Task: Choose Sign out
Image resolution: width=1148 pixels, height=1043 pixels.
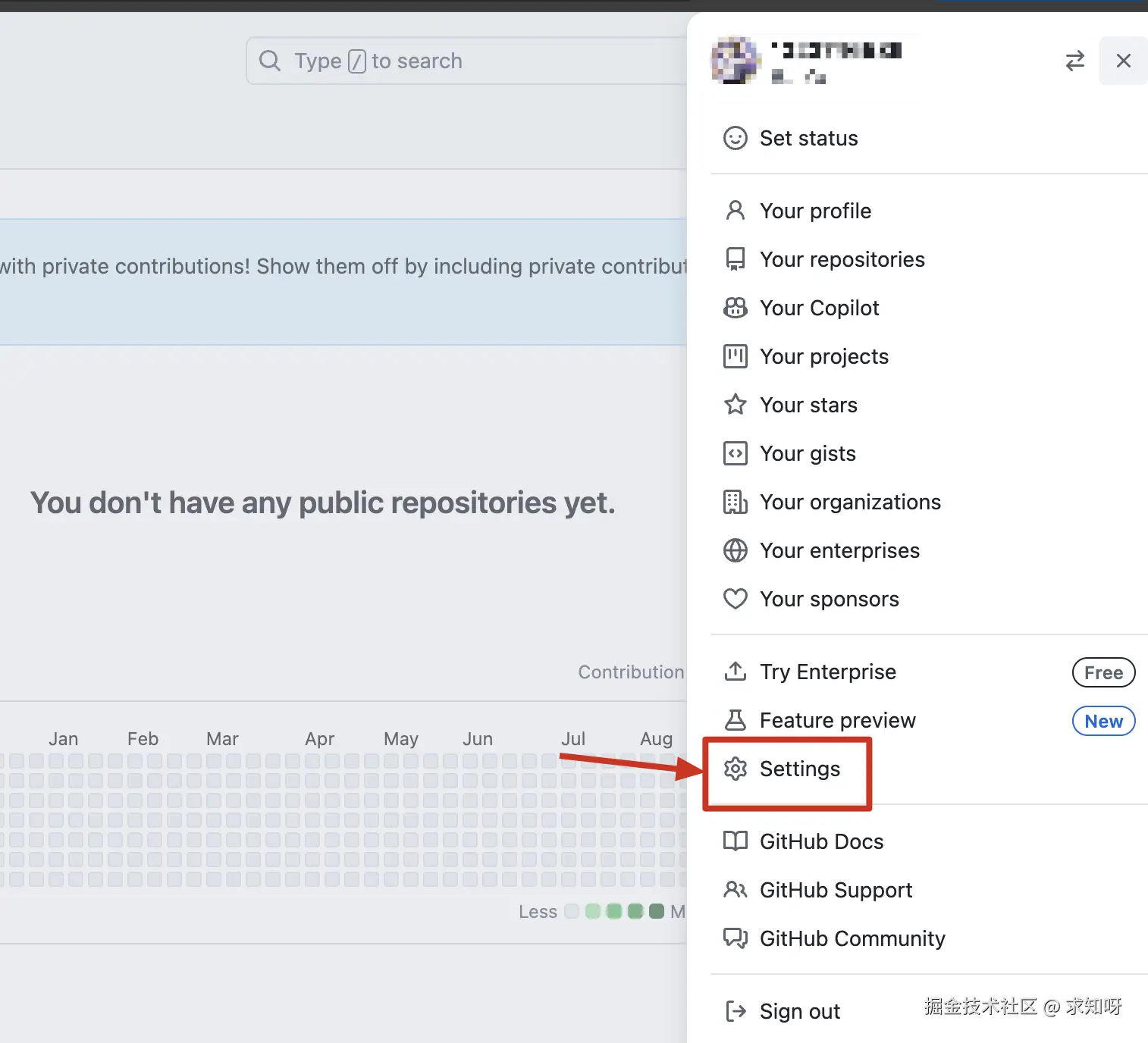Action: pos(930,1011)
